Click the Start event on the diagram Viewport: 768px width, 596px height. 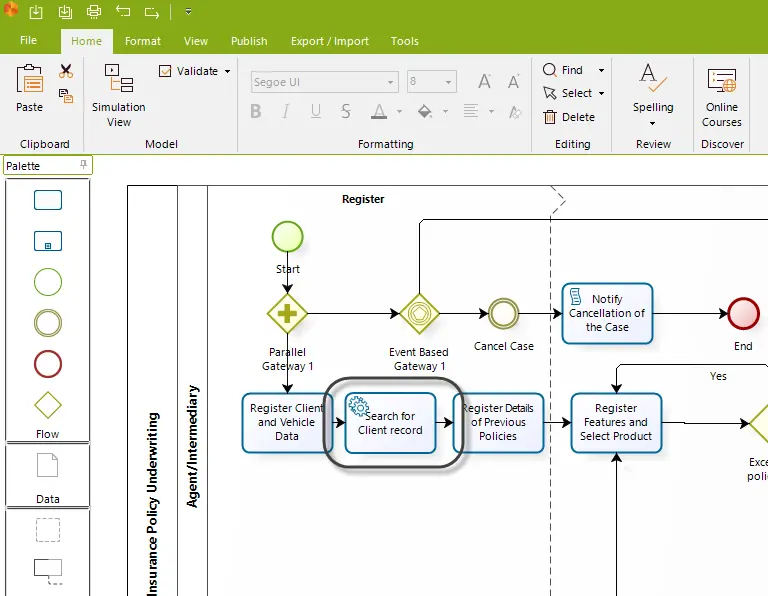[x=288, y=237]
